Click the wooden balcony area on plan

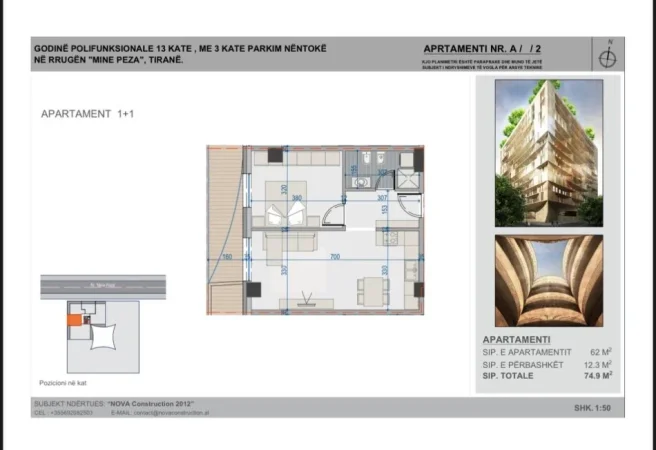[x=226, y=230]
